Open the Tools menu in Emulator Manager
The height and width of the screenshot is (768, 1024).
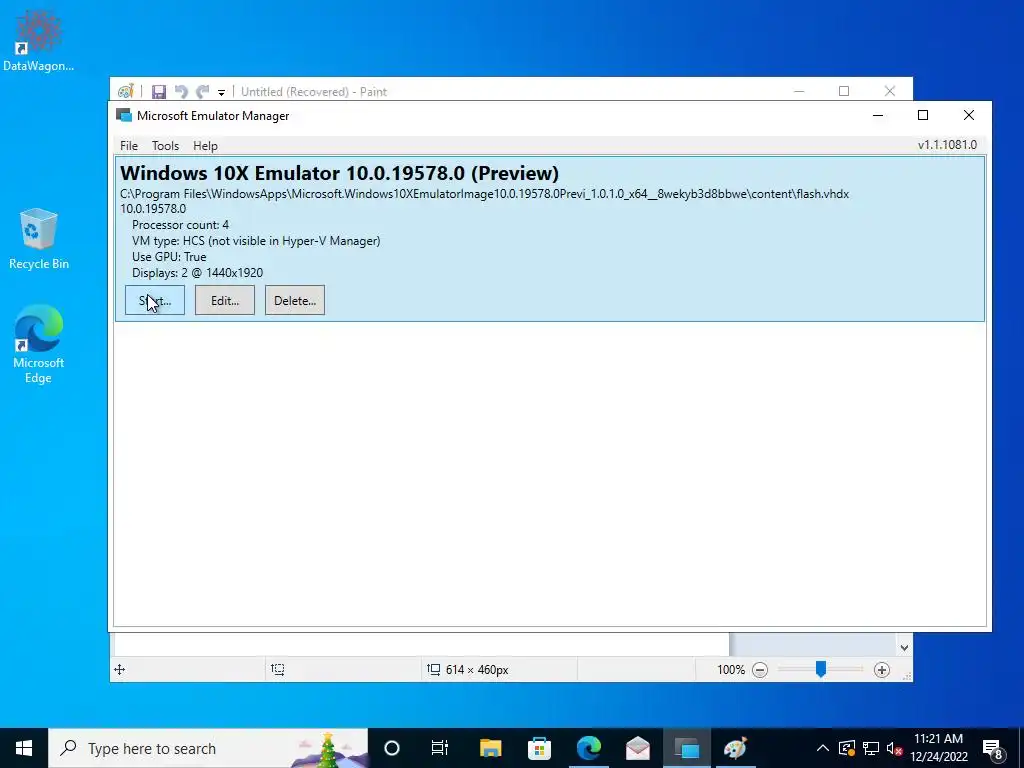coord(165,146)
